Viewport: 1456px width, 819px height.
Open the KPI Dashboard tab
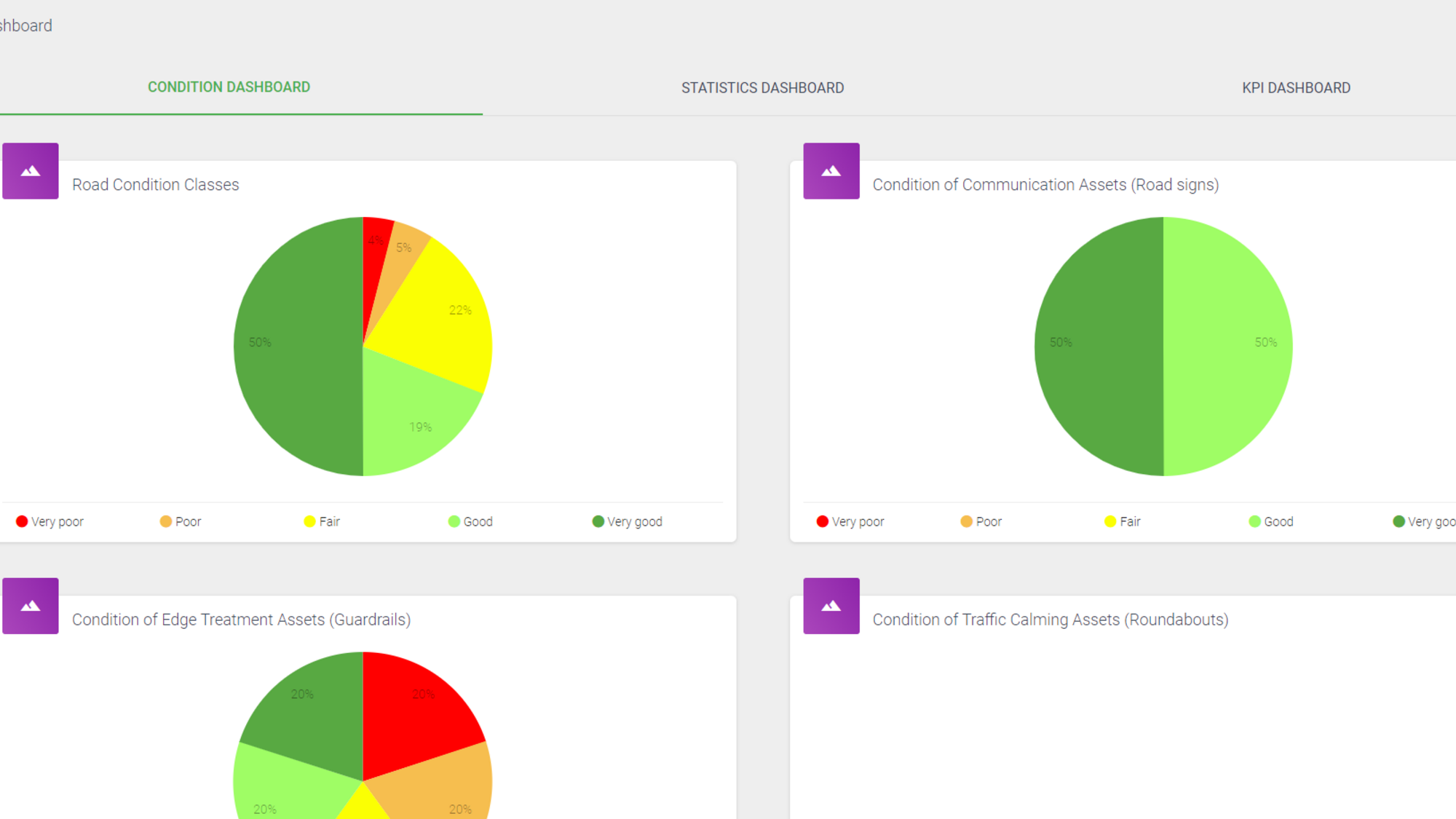point(1296,88)
